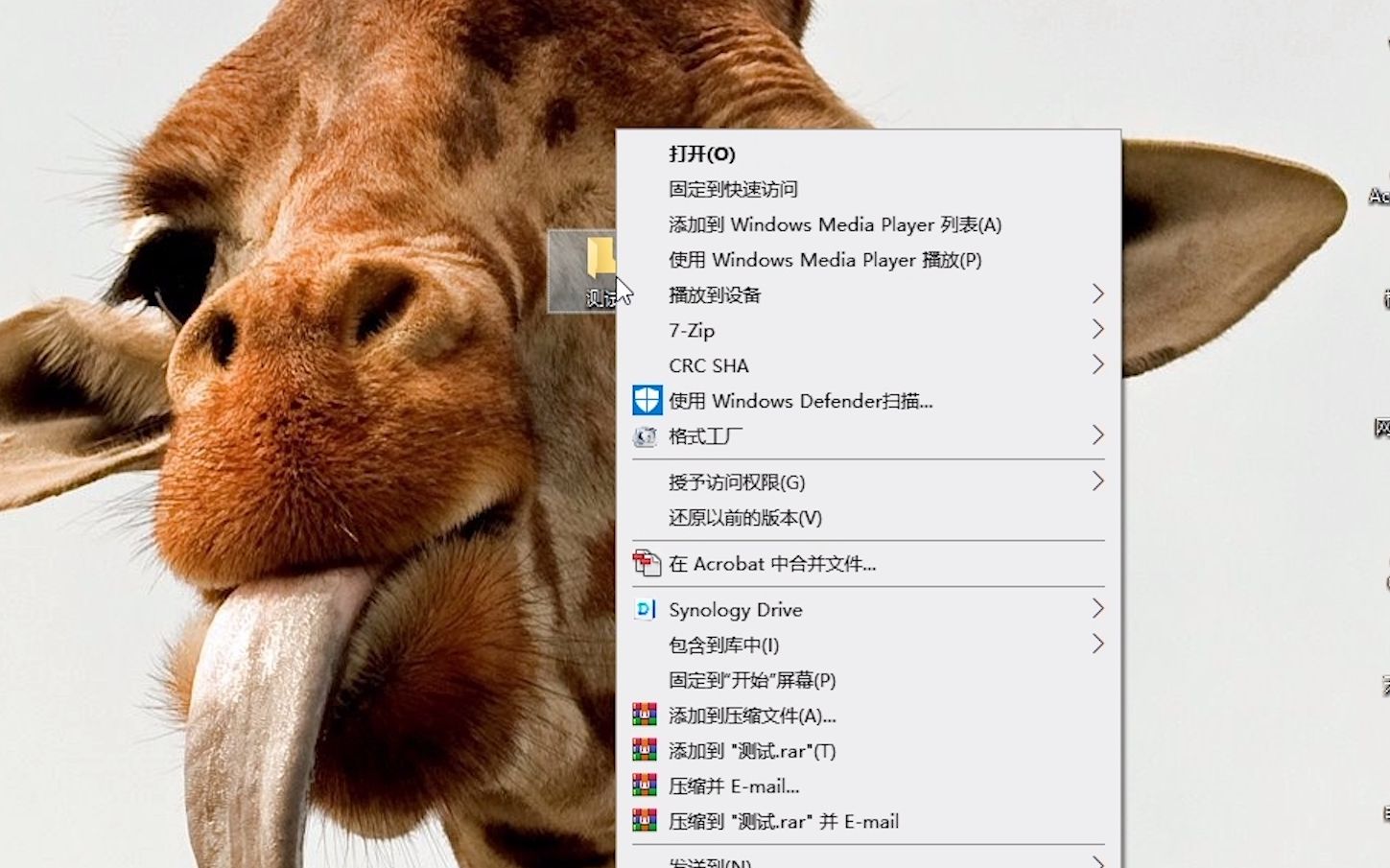Open the 授予访问权限(G) menu entry
Image resolution: width=1390 pixels, height=868 pixels.
868,482
